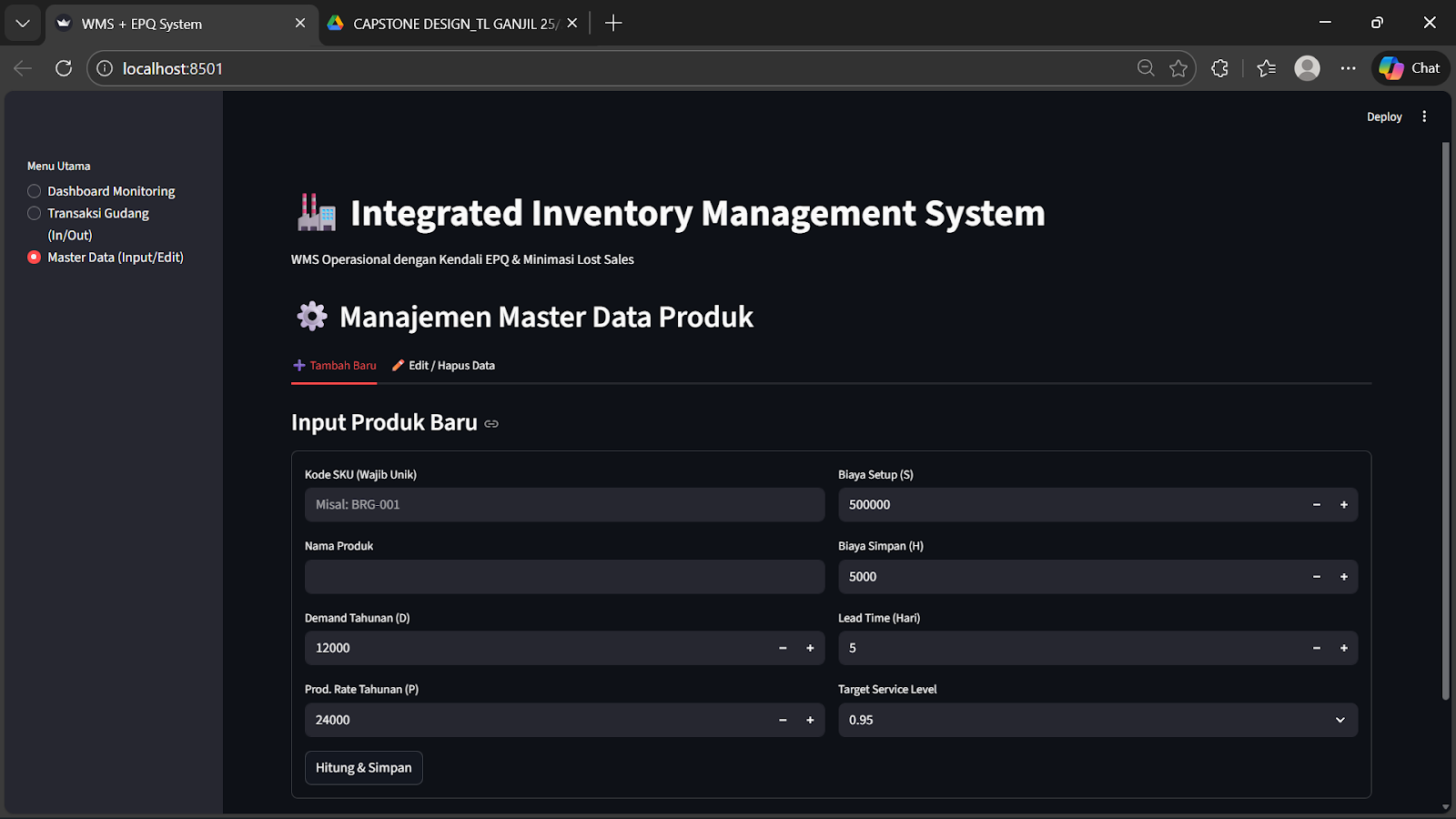Click the browser refresh icon

63,68
